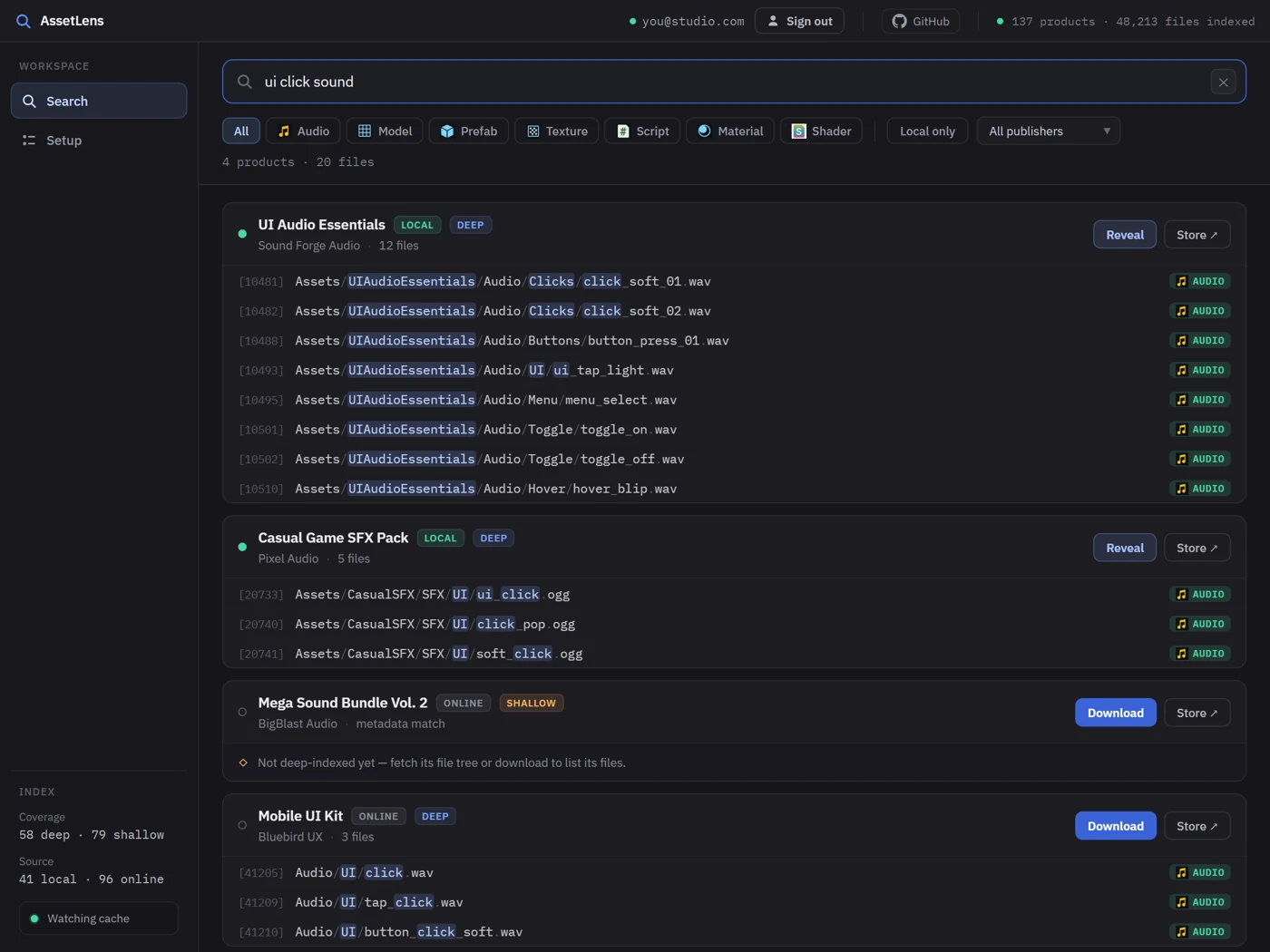1270x952 pixels.
Task: Select file button_press_01.wav
Action: click(x=734, y=341)
